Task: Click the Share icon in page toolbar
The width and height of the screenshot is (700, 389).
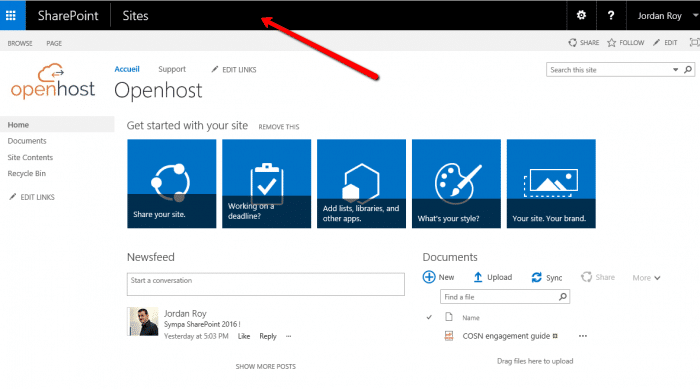Action: point(572,42)
